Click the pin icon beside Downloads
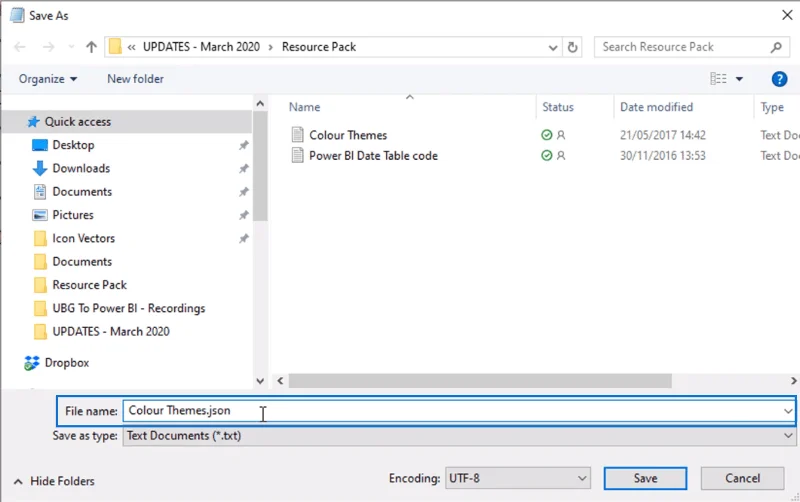Screen dimensions: 800x502 coord(244,168)
